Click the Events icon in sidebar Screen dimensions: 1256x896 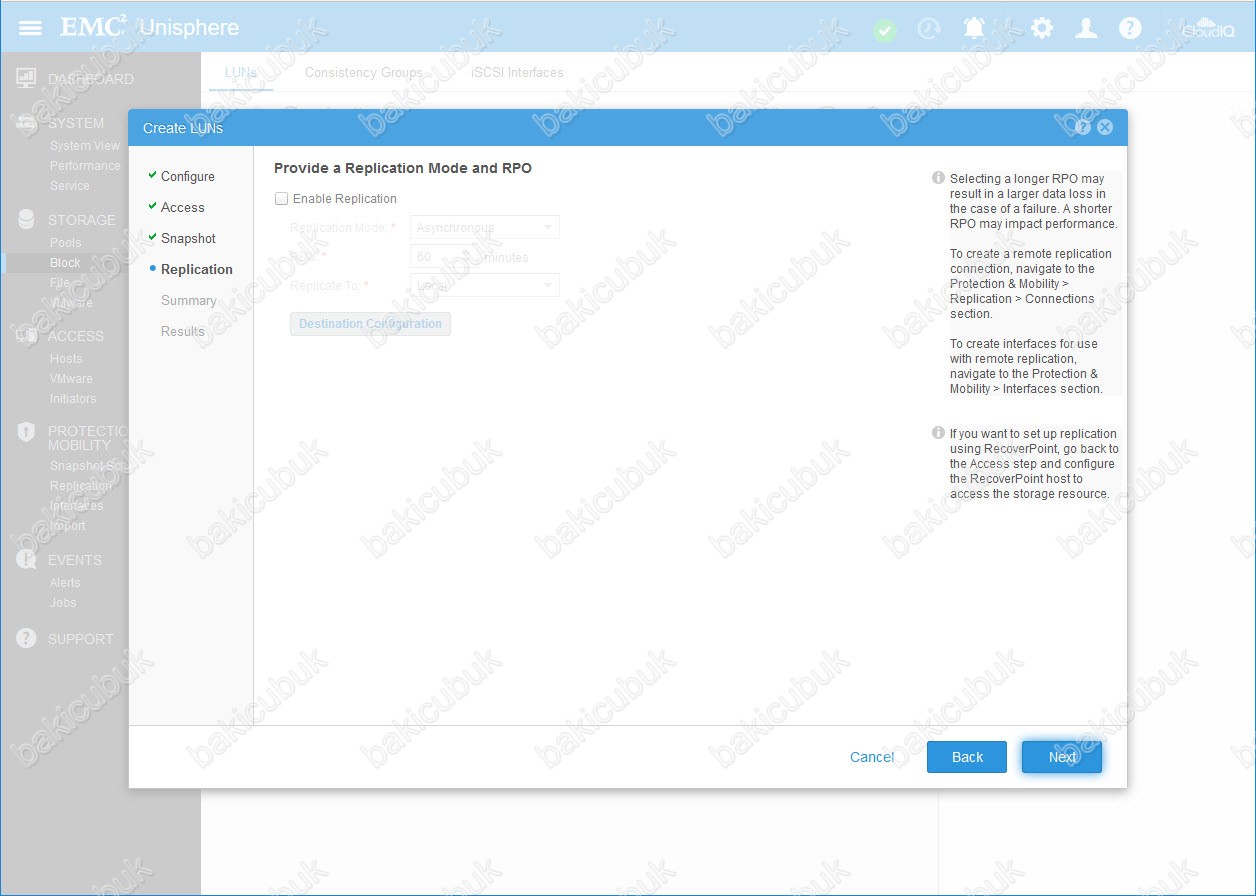(x=27, y=560)
